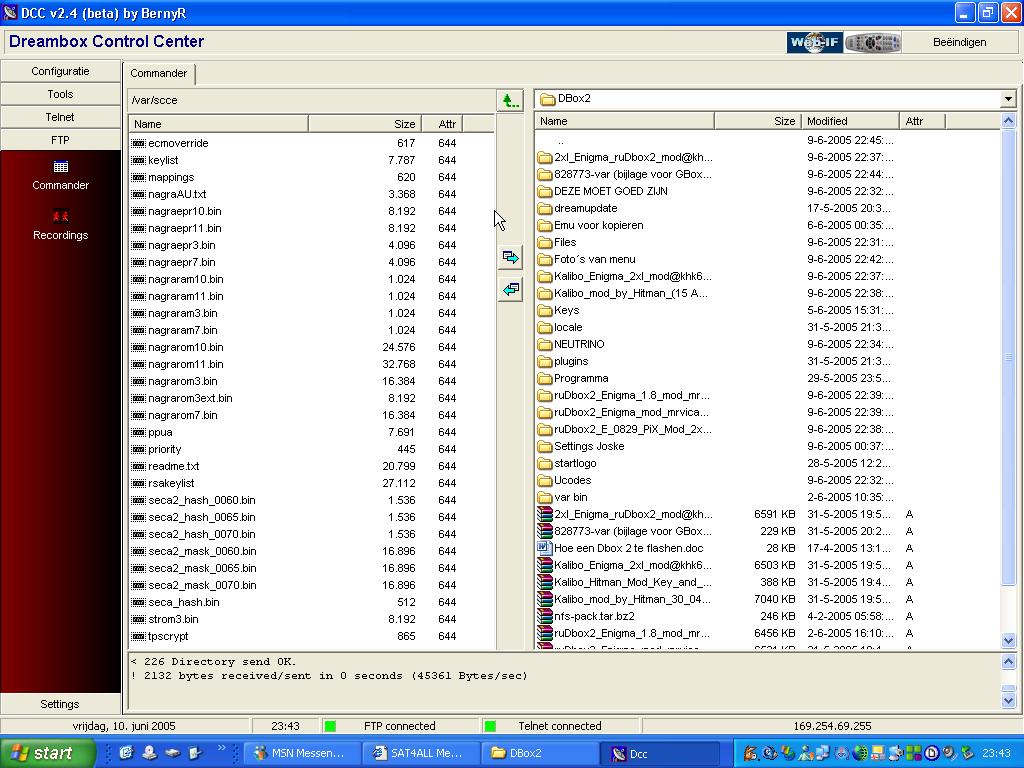Select the nfs-pack.tar.bz2 archive icon
1024x768 pixels.
tap(545, 616)
